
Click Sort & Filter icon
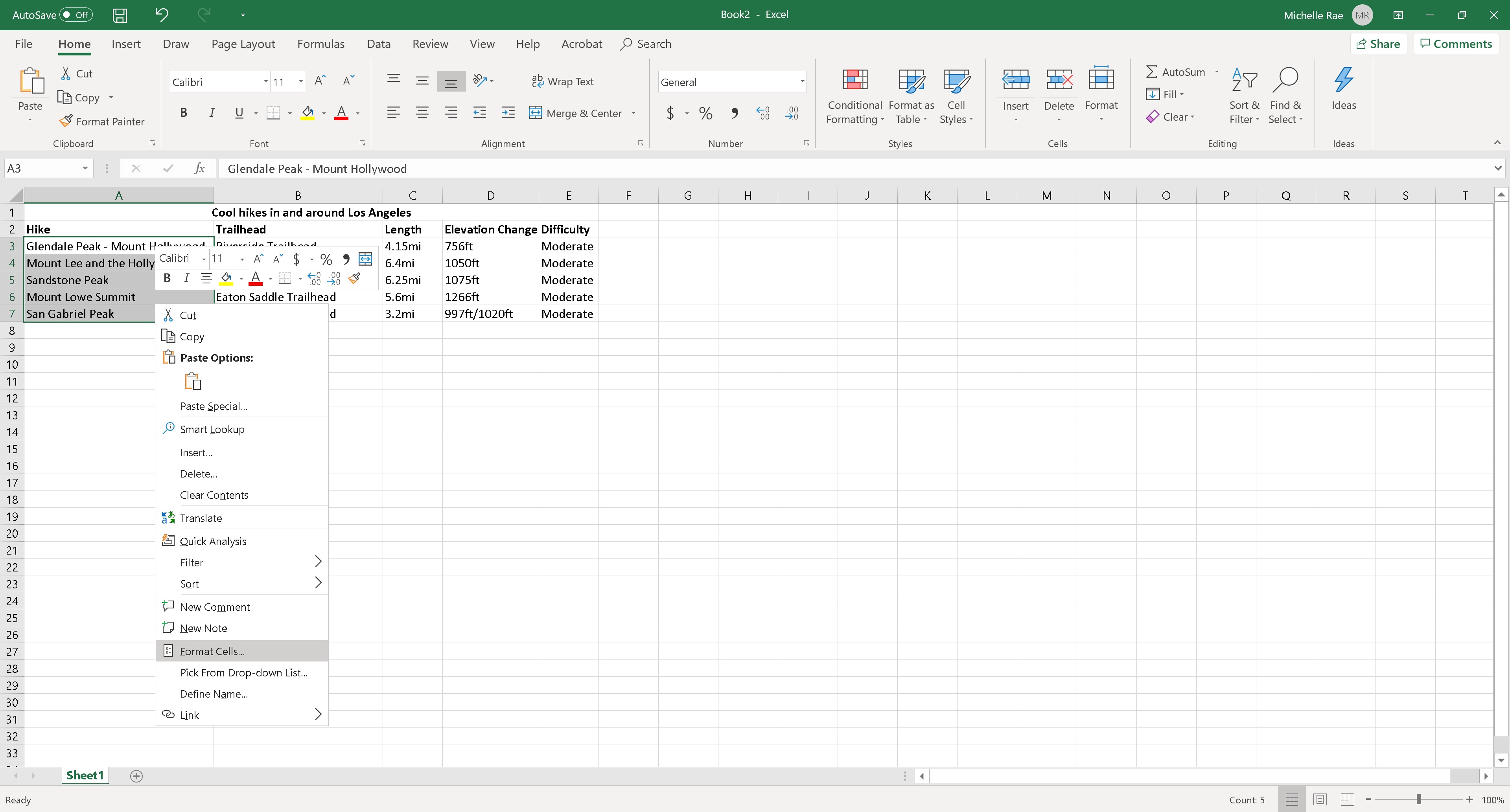pos(1244,80)
